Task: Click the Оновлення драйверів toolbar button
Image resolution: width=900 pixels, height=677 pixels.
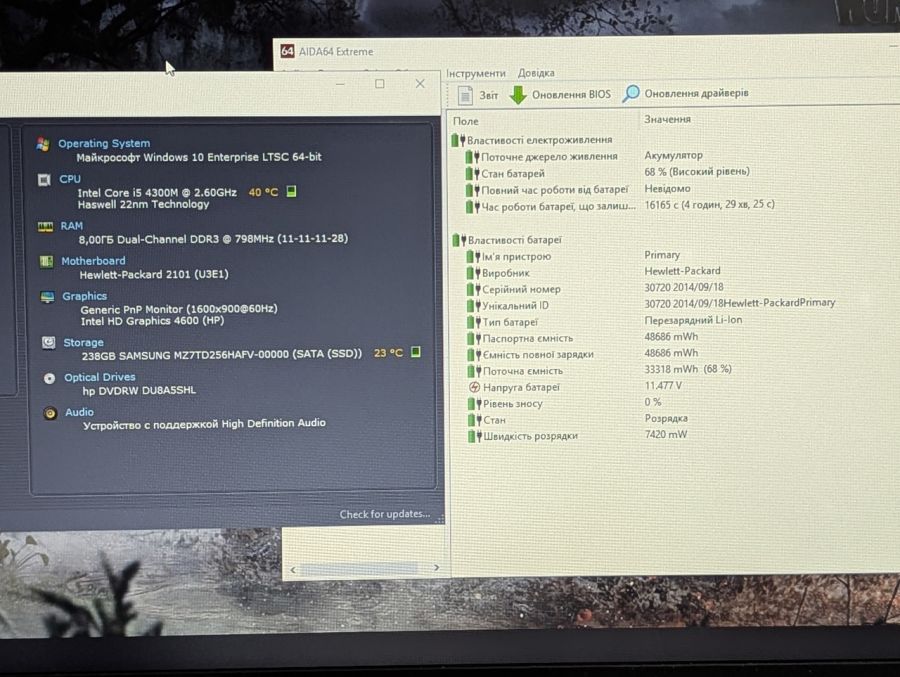Action: (x=685, y=94)
